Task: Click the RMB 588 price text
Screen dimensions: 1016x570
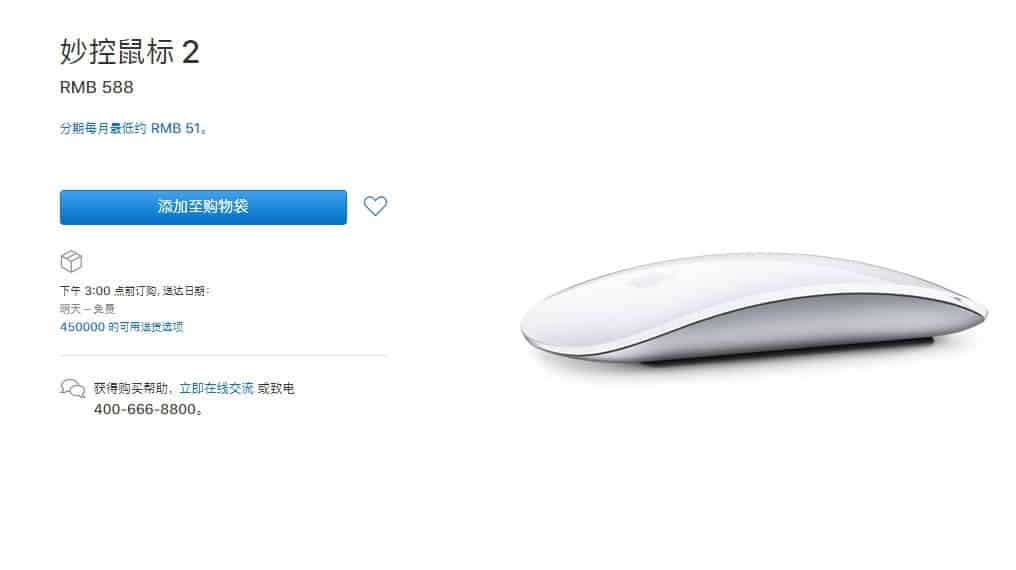Action: pyautogui.click(x=97, y=87)
